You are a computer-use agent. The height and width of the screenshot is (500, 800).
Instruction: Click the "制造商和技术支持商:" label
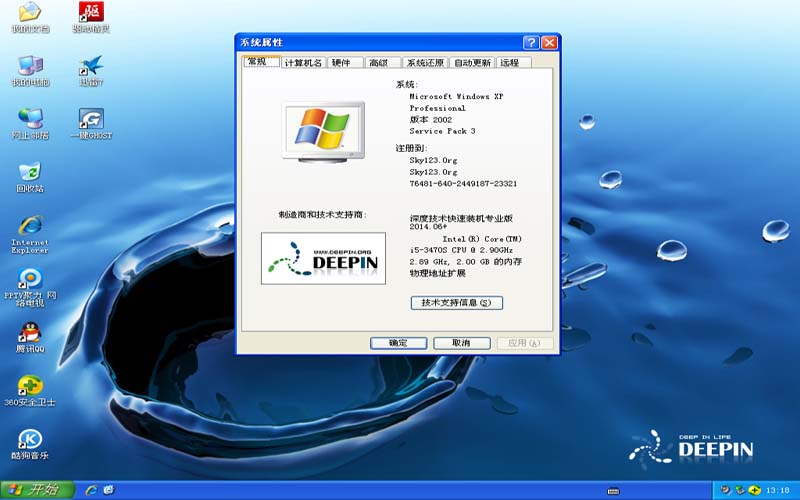(x=322, y=214)
